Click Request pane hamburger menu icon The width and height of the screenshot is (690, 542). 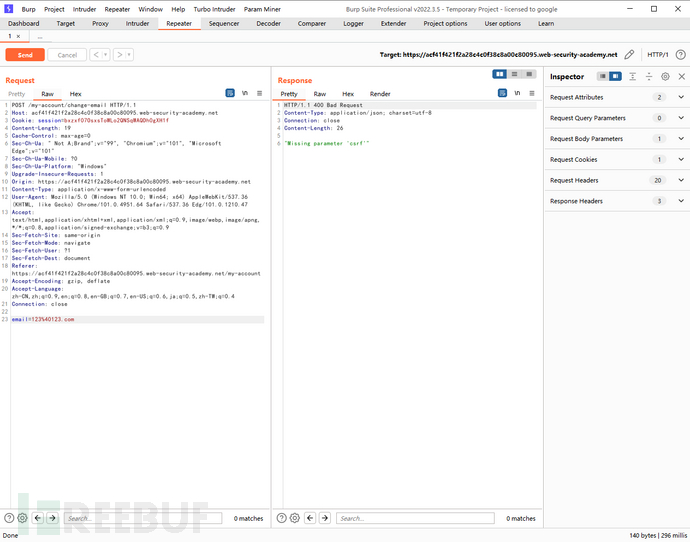point(261,93)
